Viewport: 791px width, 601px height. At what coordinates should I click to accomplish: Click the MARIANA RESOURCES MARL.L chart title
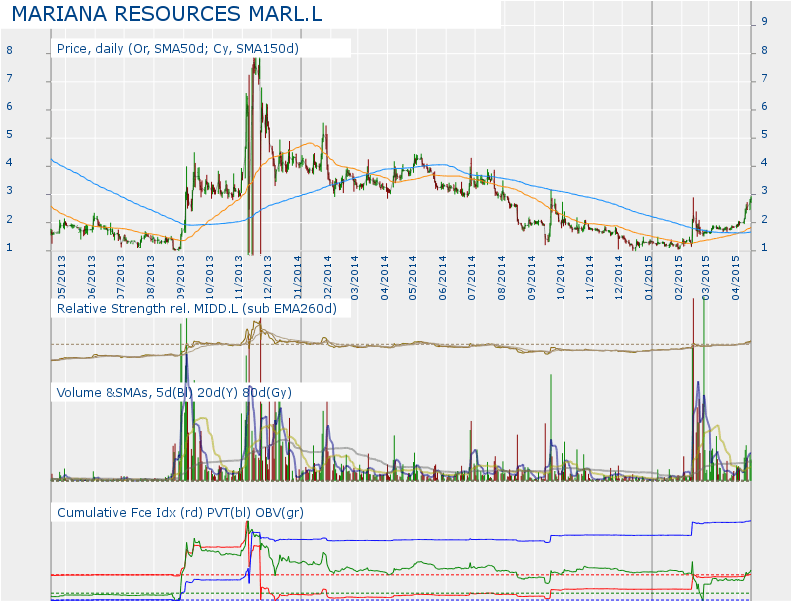pos(166,14)
